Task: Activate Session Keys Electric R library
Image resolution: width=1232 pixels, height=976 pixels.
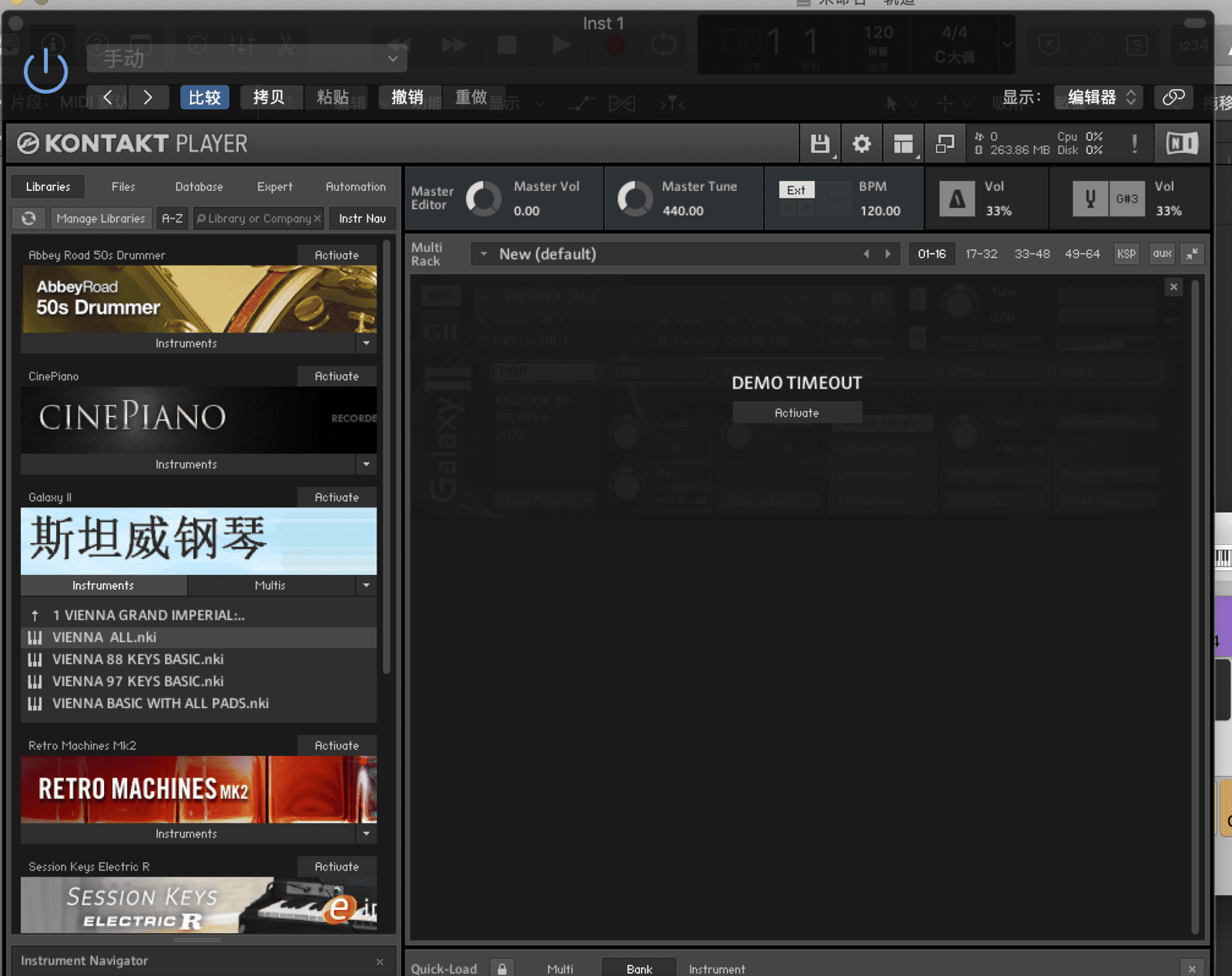Action: (336, 867)
